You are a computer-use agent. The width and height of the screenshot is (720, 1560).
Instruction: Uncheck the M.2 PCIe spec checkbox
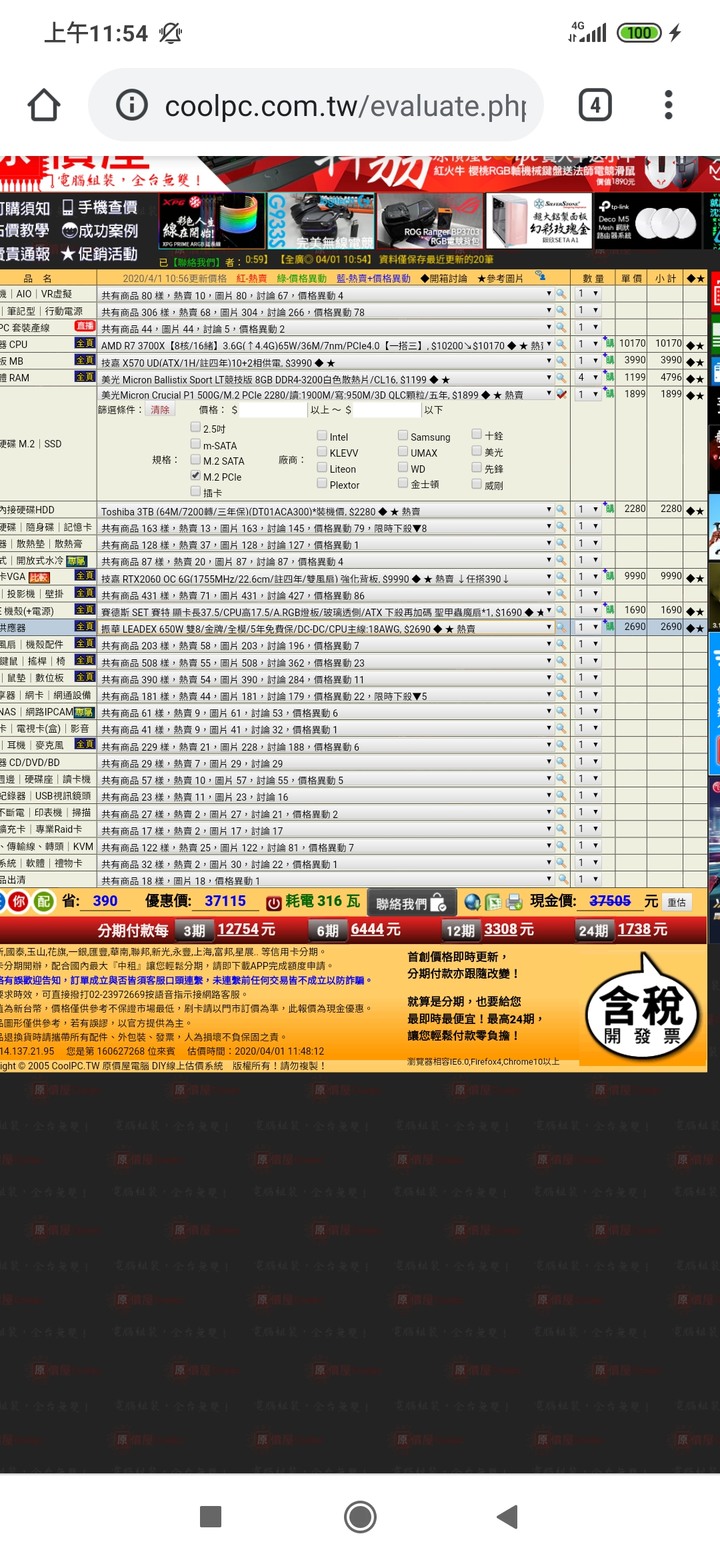(x=196, y=476)
